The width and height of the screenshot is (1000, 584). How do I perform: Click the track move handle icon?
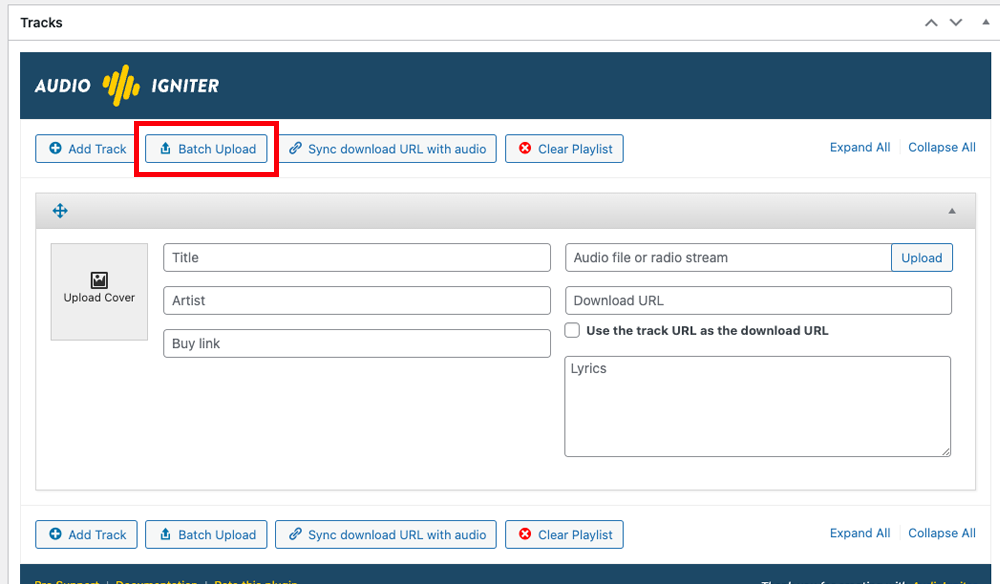coord(60,211)
